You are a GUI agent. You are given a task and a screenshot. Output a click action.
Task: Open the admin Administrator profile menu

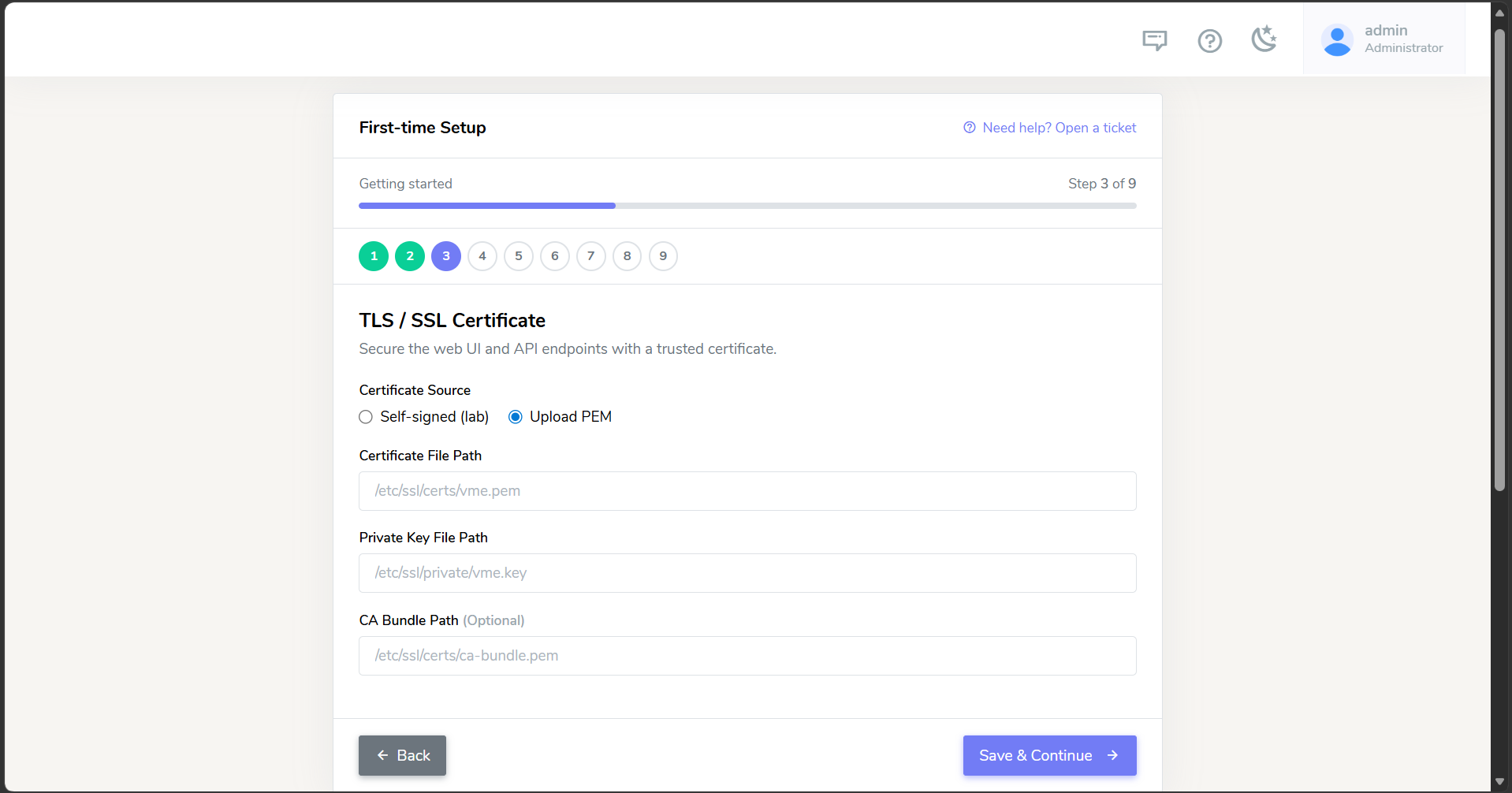(1384, 39)
